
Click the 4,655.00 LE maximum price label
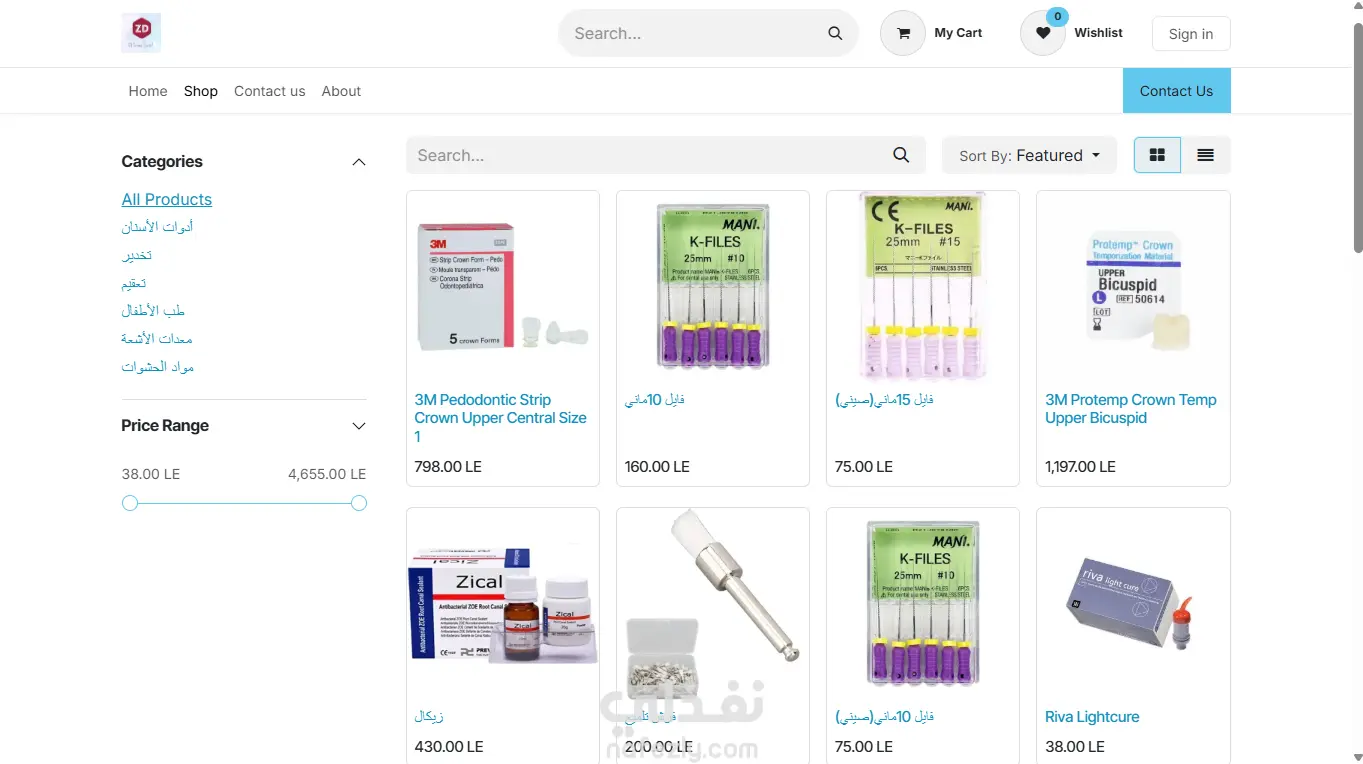pos(327,474)
